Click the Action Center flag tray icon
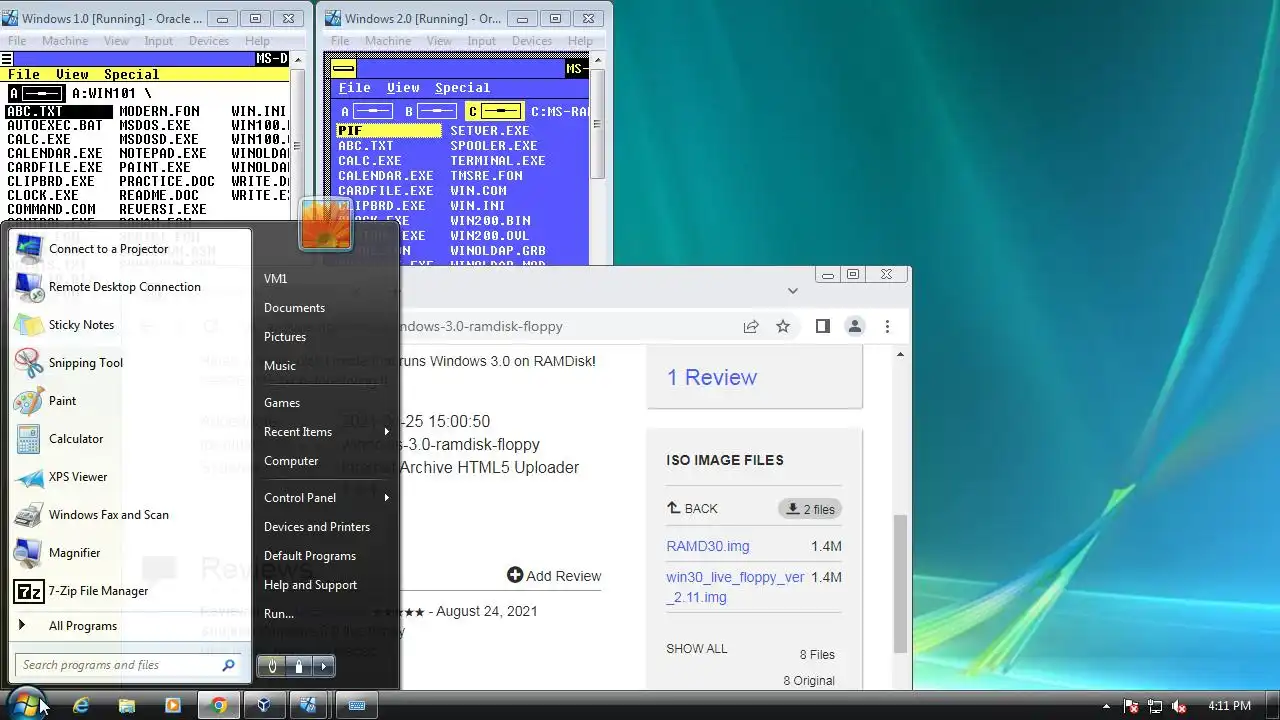The image size is (1280, 720). pos(1131,706)
